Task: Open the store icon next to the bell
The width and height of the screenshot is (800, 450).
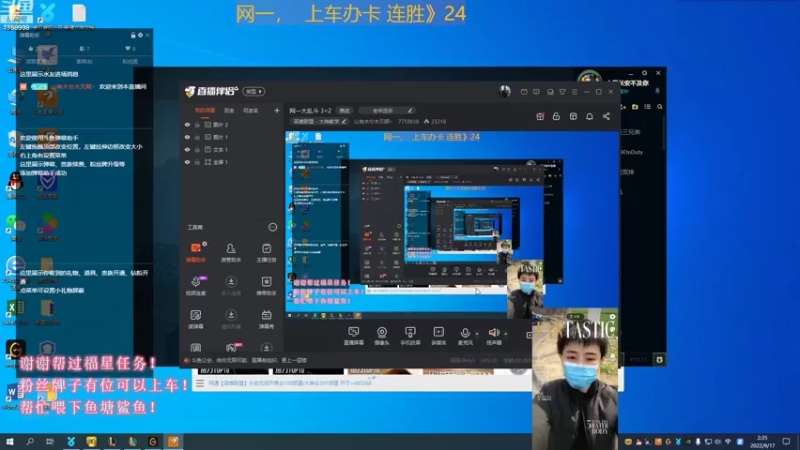Action: 573,116
